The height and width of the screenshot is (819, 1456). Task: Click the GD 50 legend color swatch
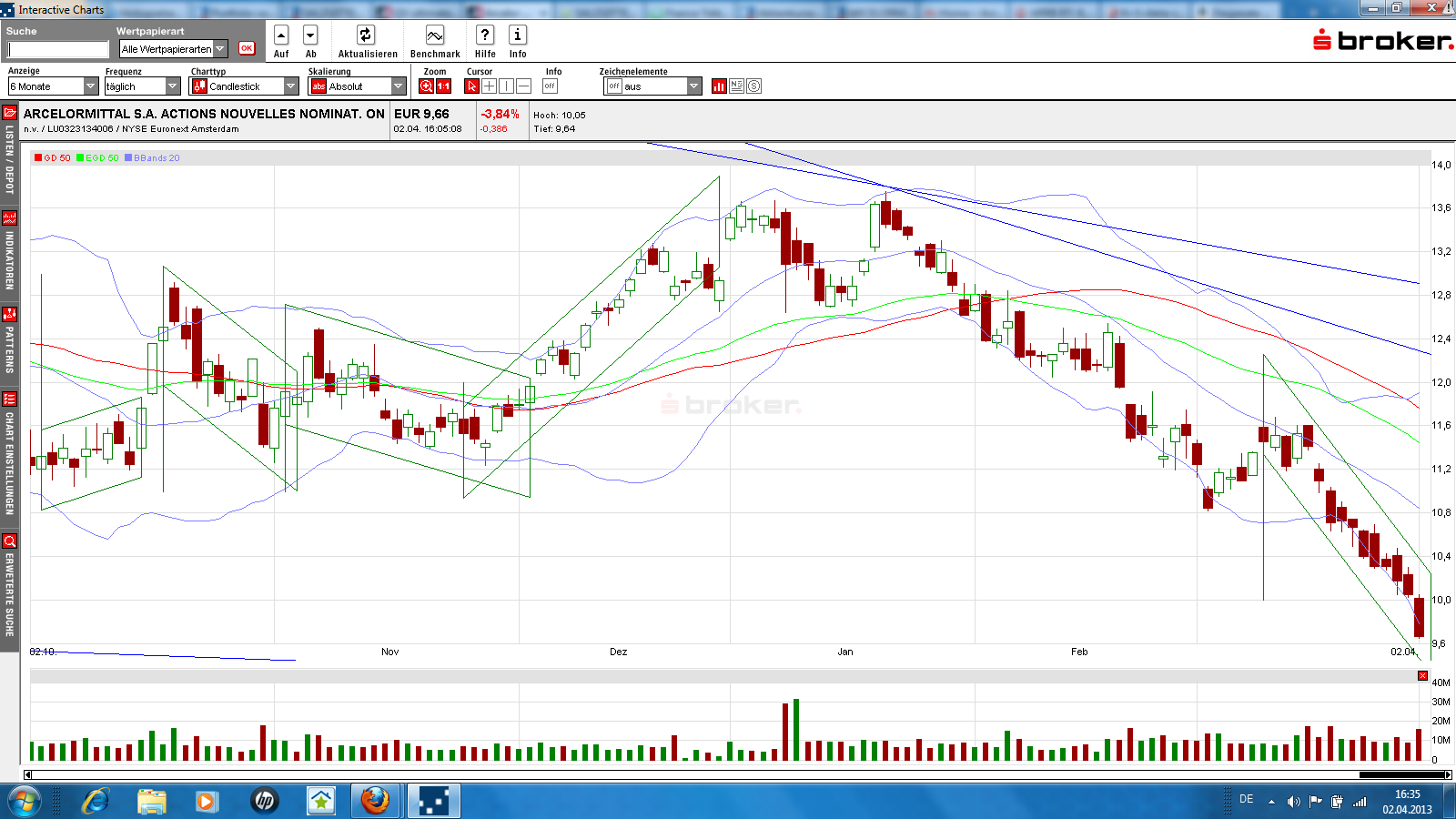point(38,157)
